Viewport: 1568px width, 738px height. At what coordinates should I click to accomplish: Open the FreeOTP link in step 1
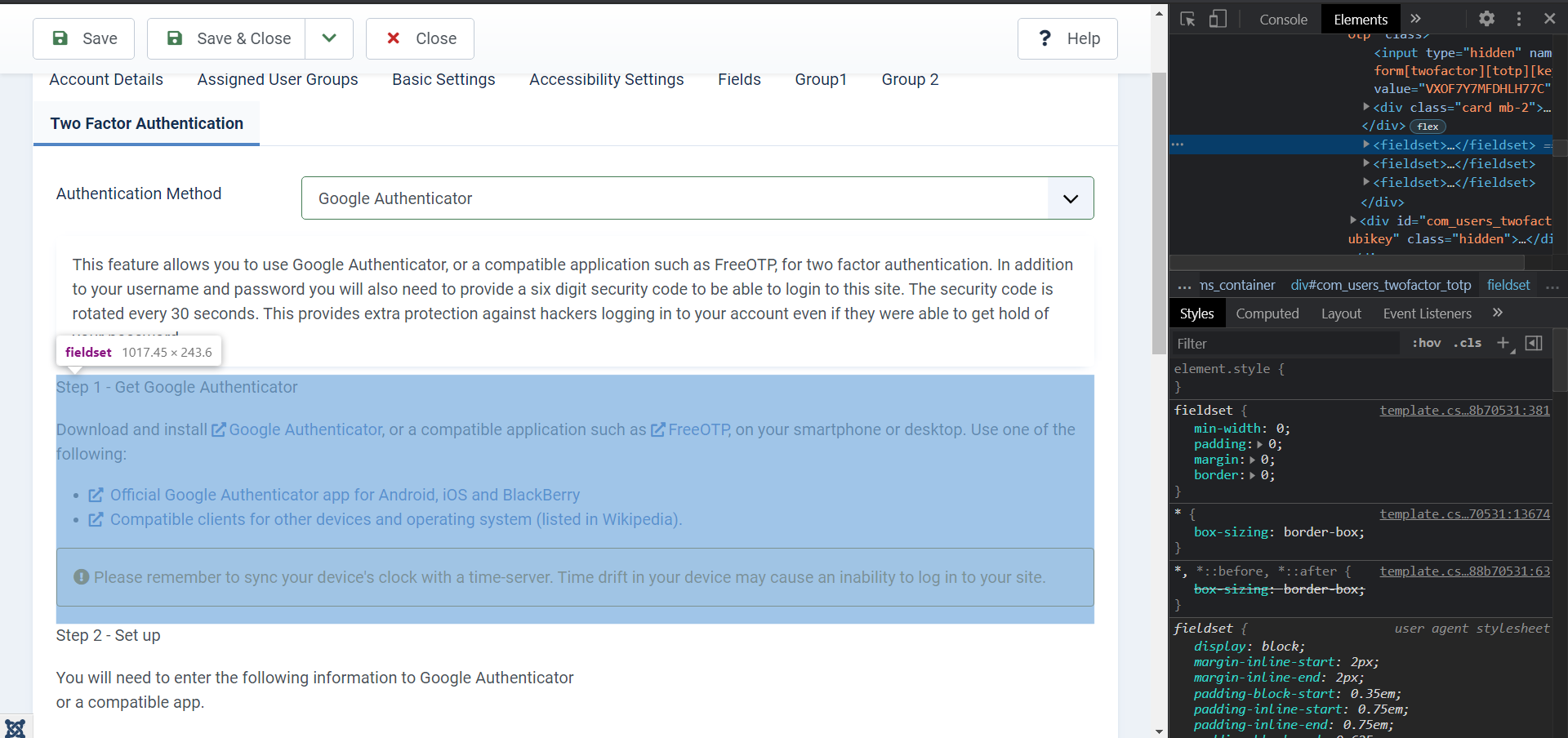tap(690, 429)
